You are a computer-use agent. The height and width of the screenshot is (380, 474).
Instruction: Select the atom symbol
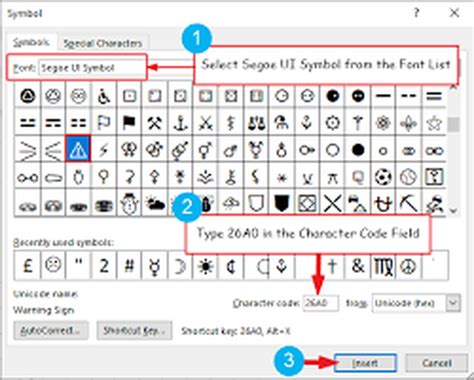[383, 123]
